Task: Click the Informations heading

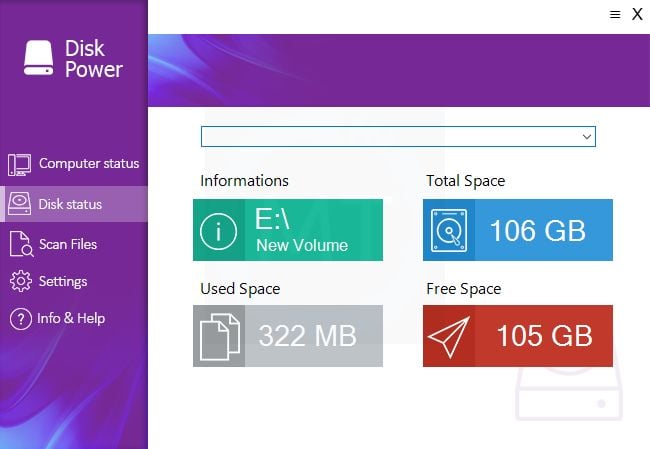Action: [x=244, y=181]
